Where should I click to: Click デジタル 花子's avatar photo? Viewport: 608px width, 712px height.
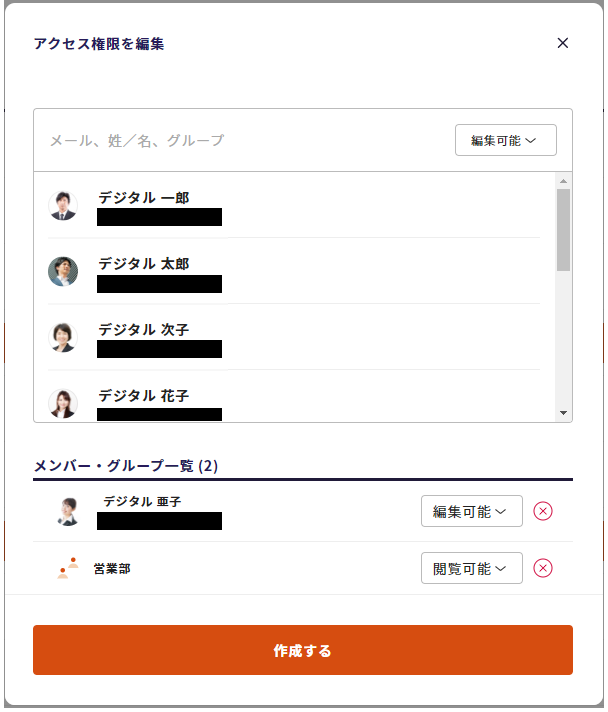point(63,403)
